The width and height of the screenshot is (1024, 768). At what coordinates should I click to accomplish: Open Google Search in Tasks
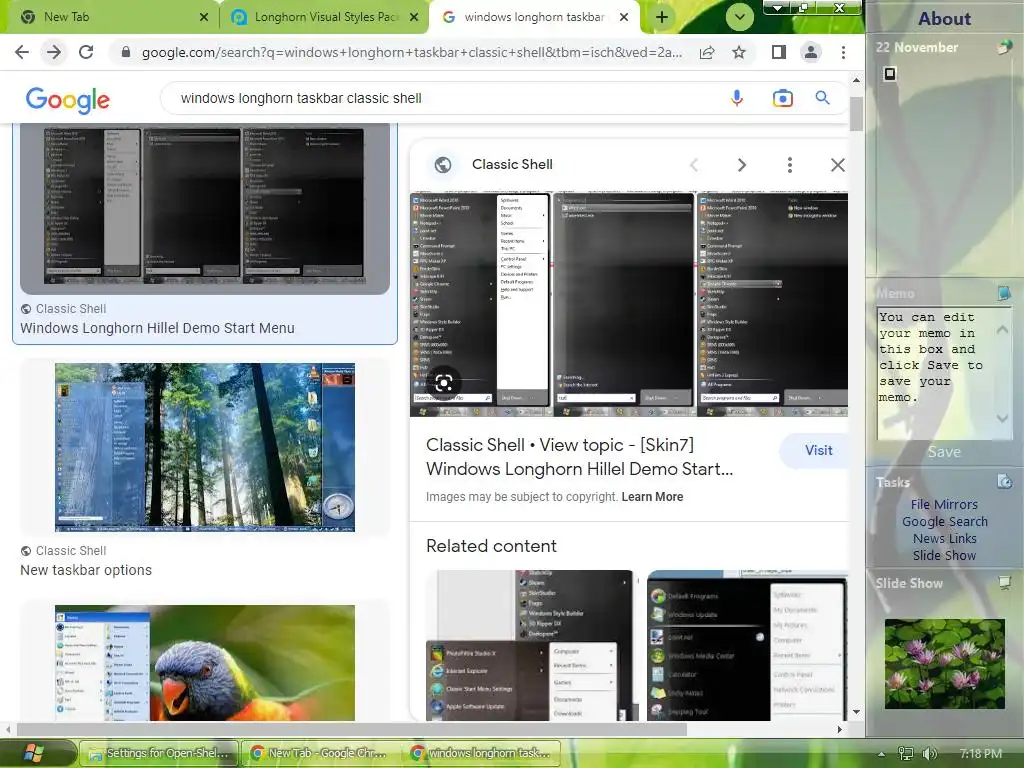[944, 521]
